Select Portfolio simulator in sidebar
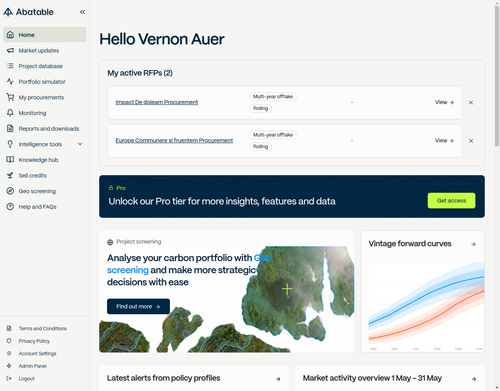 click(45, 82)
